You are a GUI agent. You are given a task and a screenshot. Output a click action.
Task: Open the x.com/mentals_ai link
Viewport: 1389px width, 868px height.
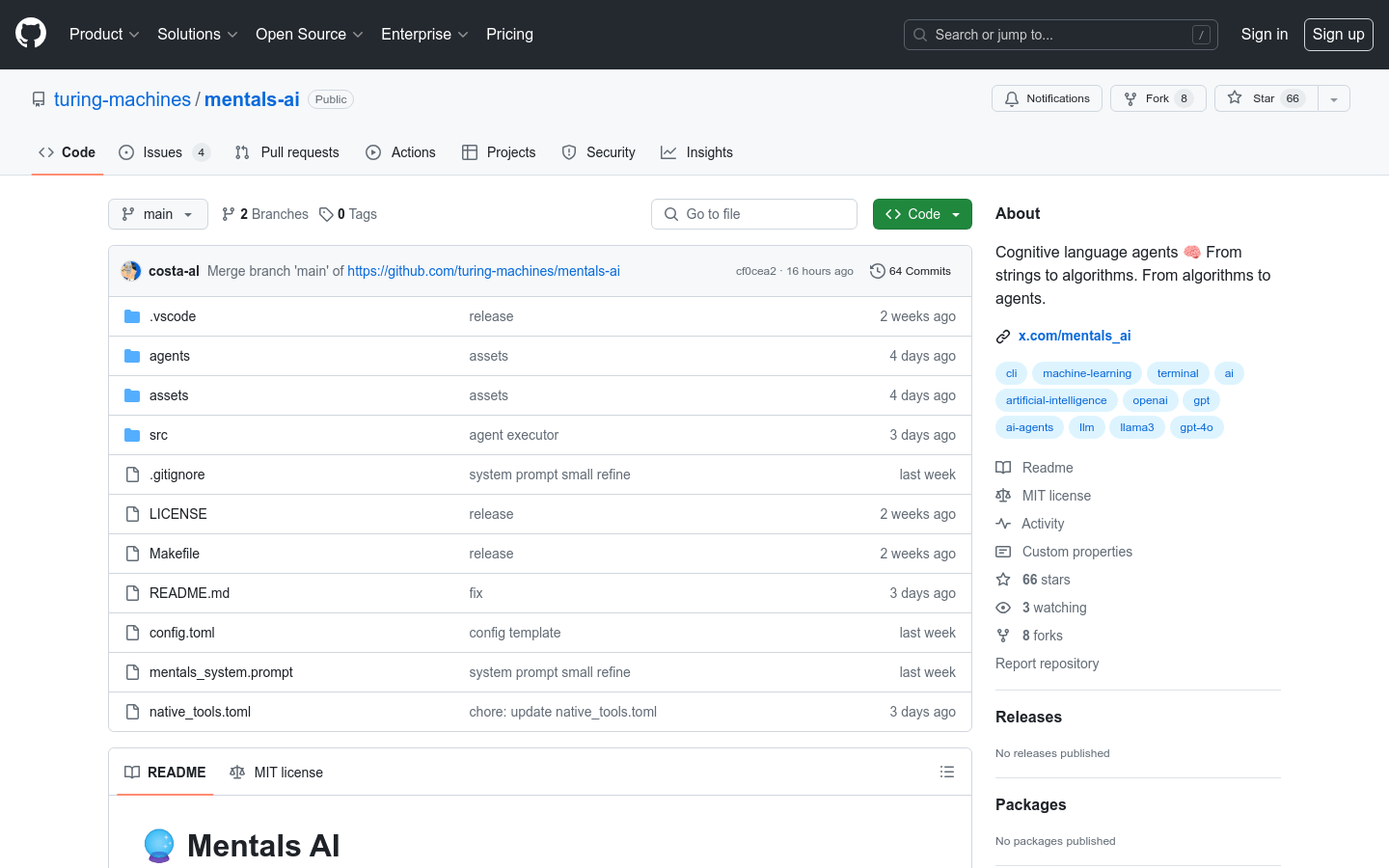click(x=1075, y=336)
